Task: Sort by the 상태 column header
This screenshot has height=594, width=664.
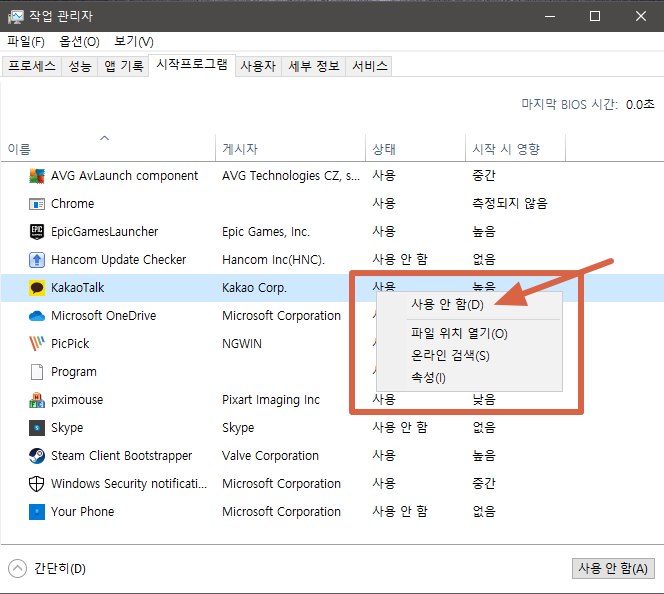Action: [x=415, y=148]
